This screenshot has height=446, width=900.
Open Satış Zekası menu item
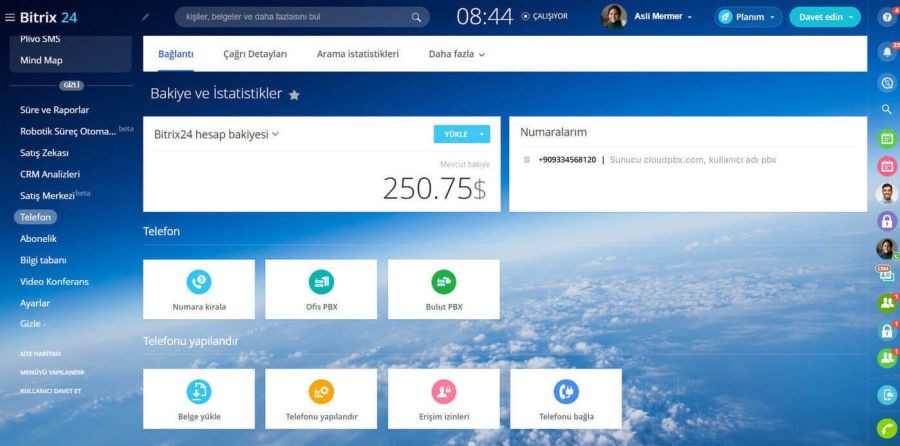click(44, 153)
